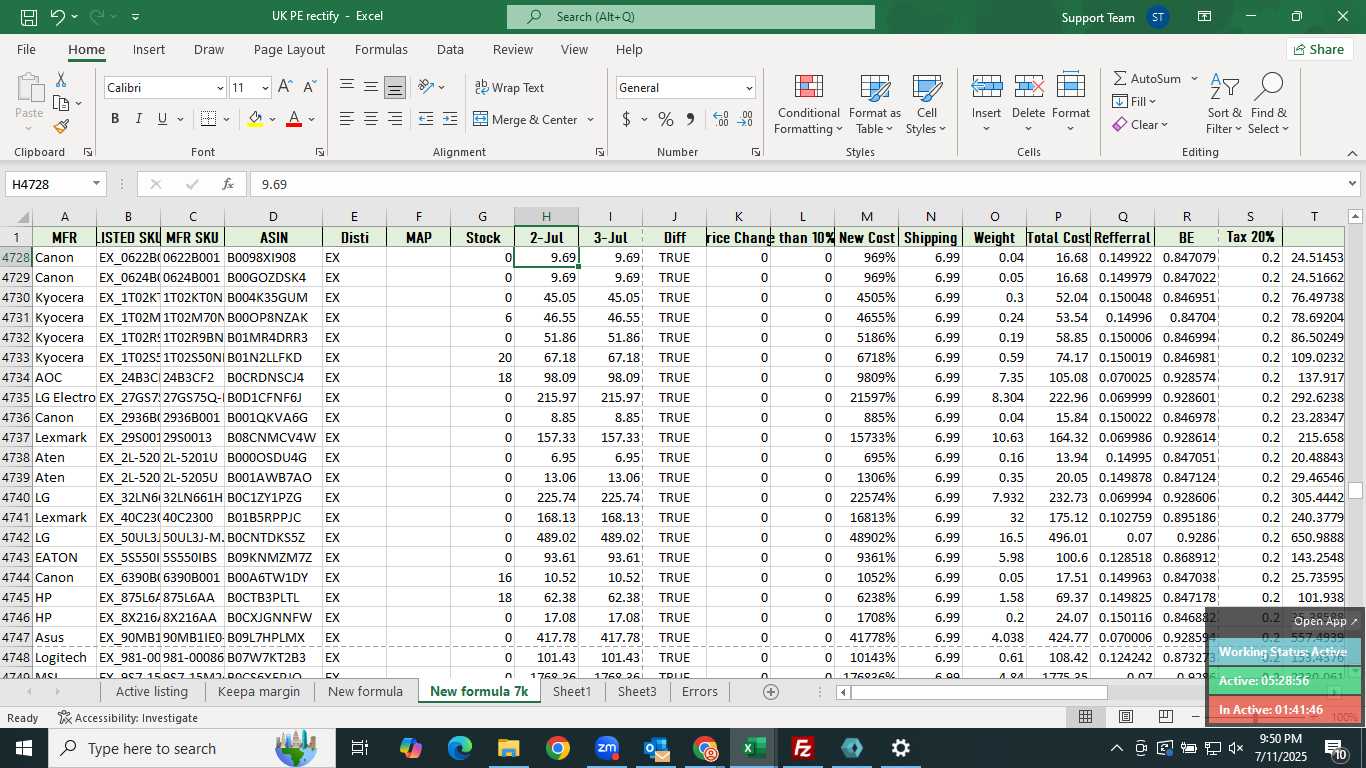Open the Font size dropdown
This screenshot has width=1366, height=768.
pos(264,88)
